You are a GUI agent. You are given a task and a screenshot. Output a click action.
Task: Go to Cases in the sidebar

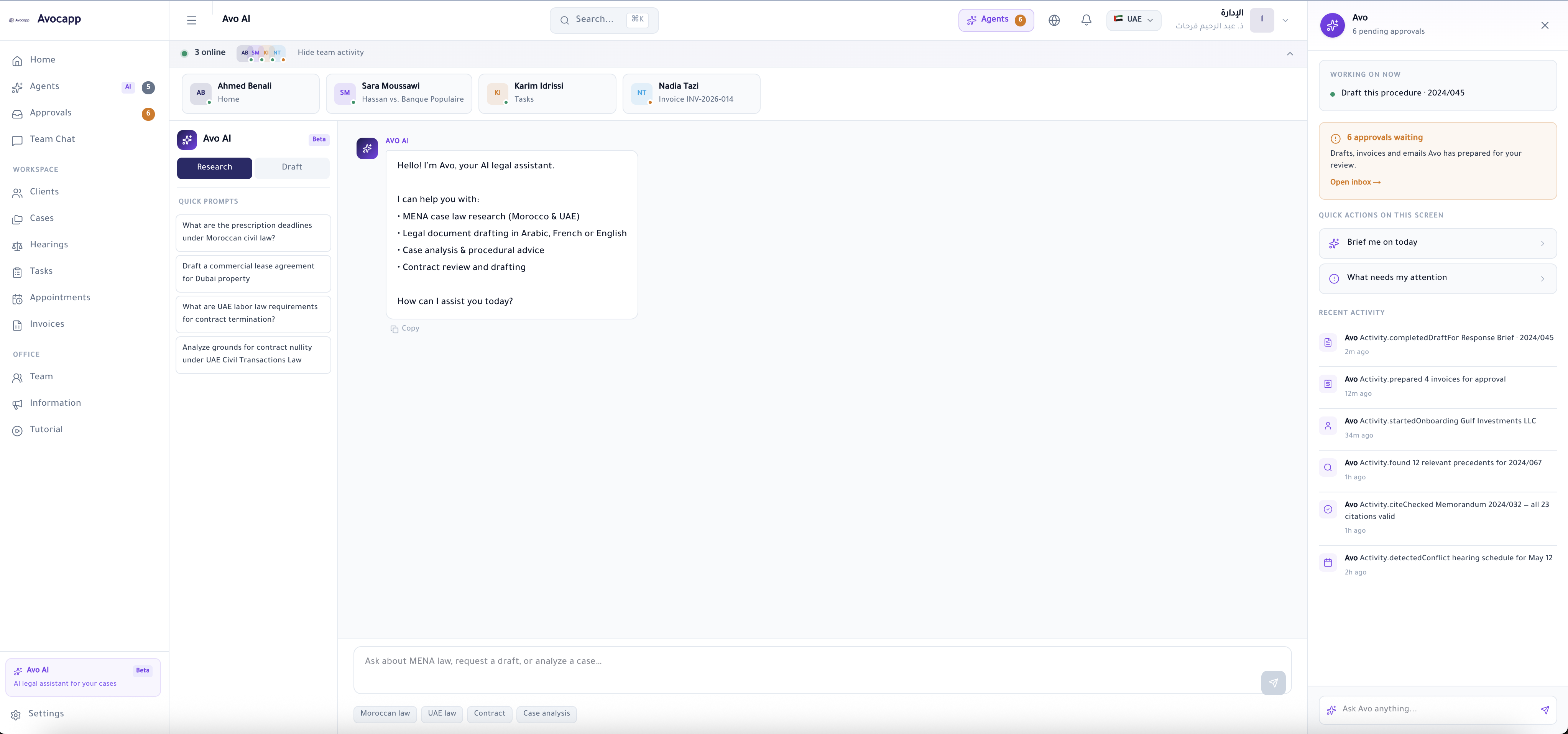point(84,219)
